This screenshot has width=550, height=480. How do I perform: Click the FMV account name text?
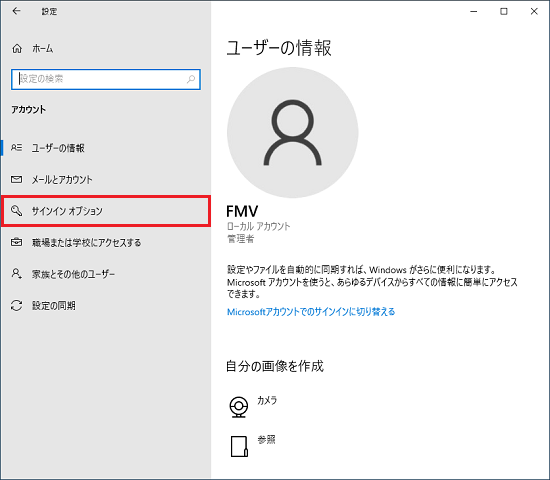[242, 211]
